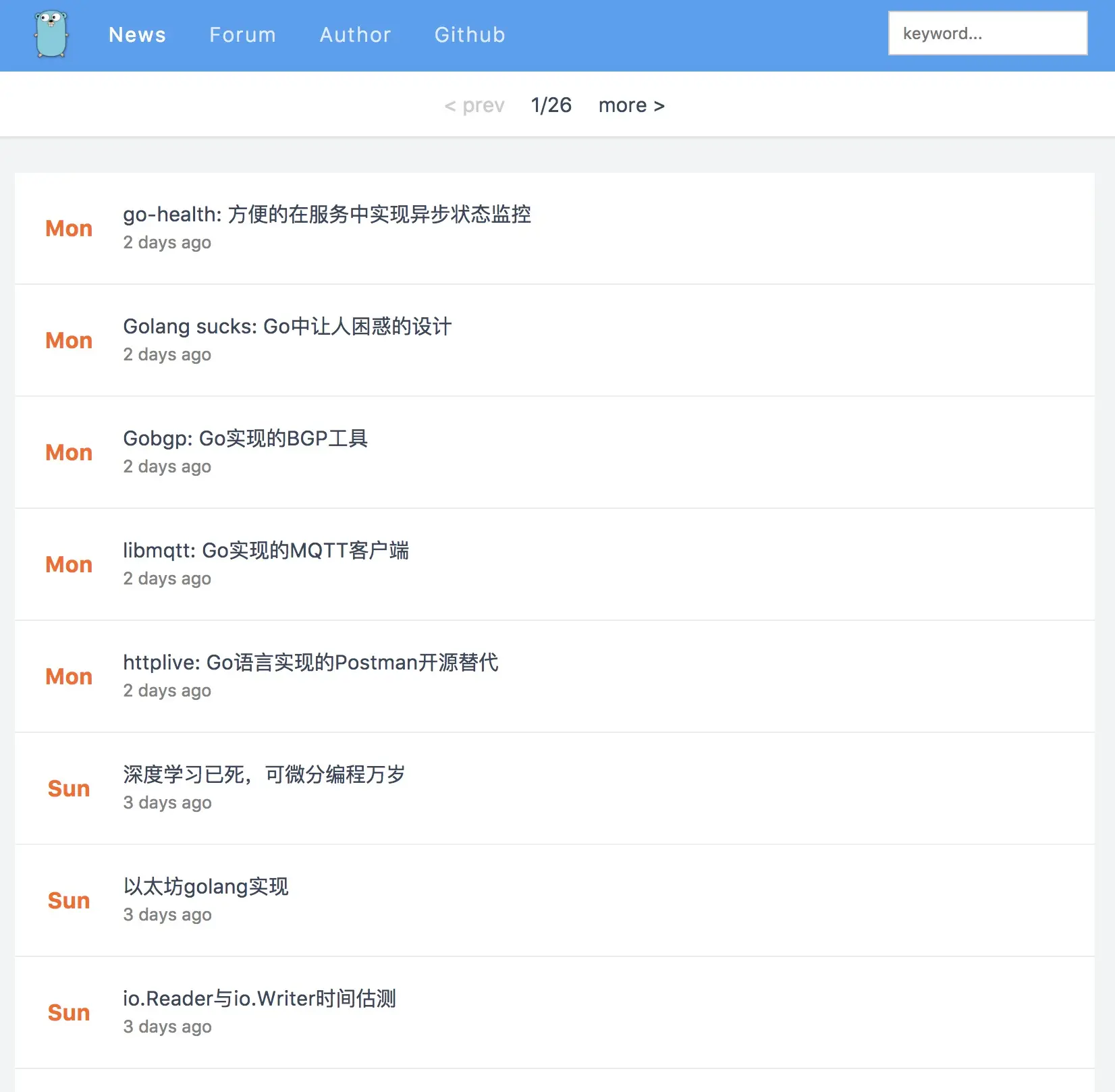
Task: Open the 深度学习已死 article
Action: click(264, 774)
